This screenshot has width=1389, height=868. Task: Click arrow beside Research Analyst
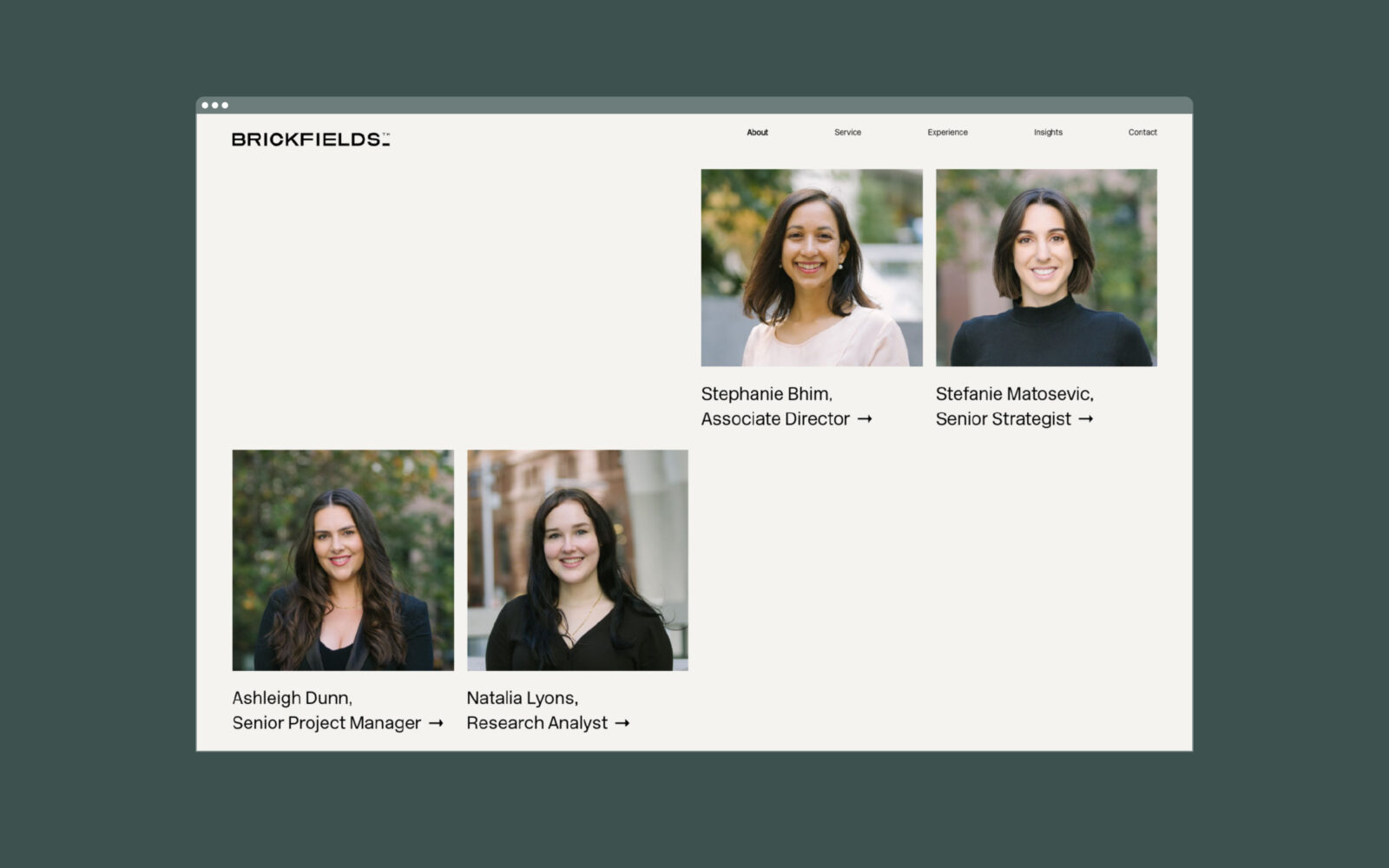tap(622, 723)
